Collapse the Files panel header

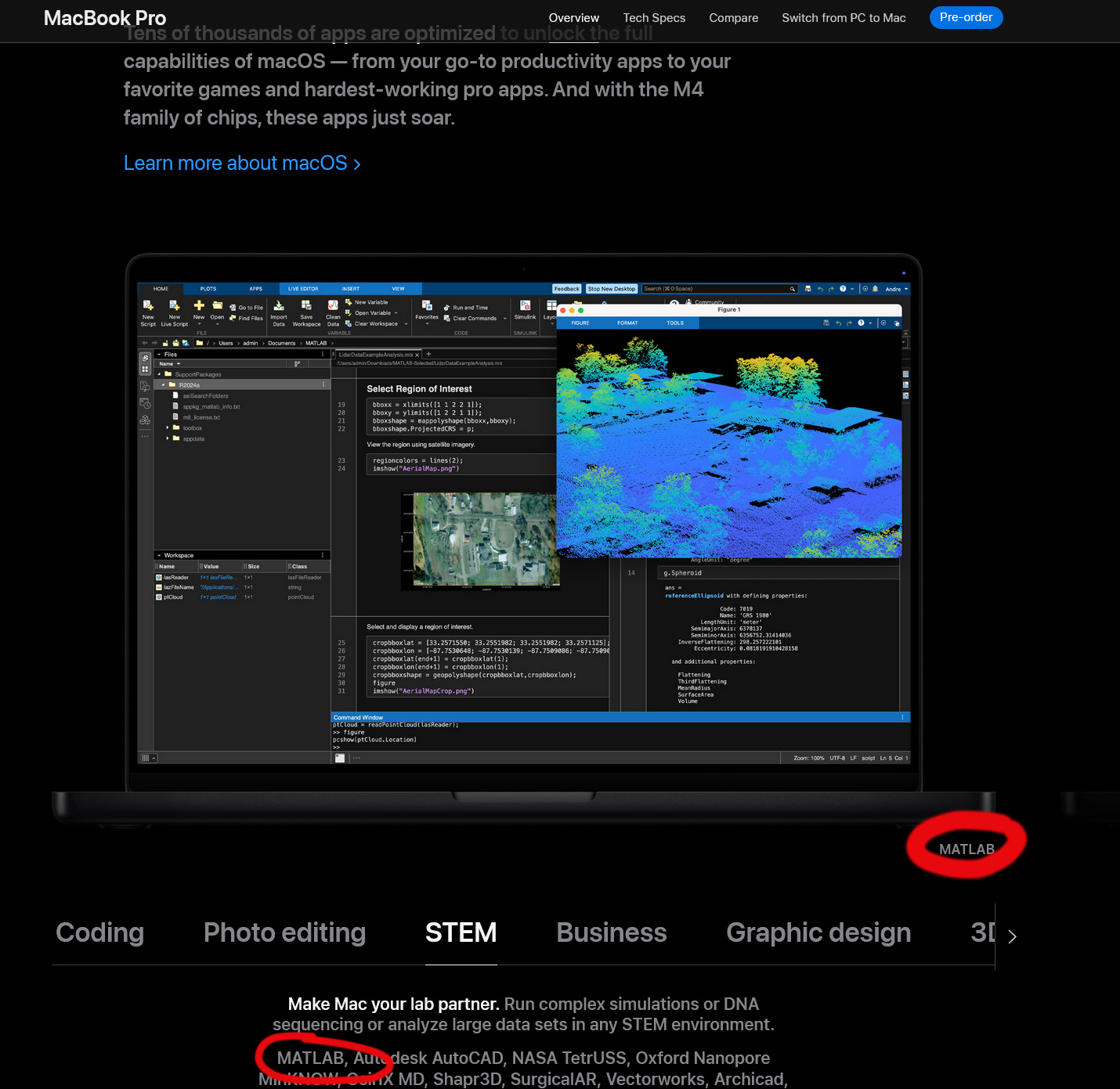[159, 355]
